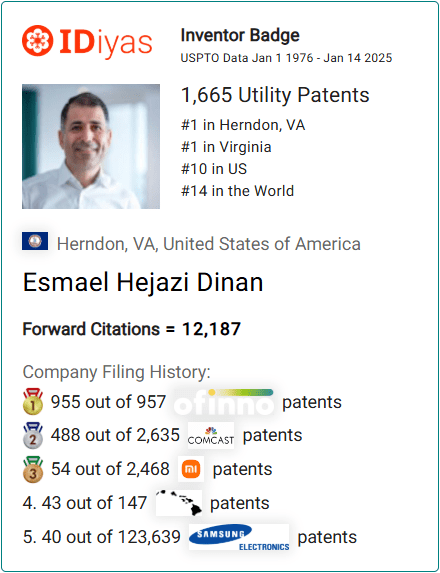
Task: Click the #14 in the World ranking
Action: click(x=238, y=191)
